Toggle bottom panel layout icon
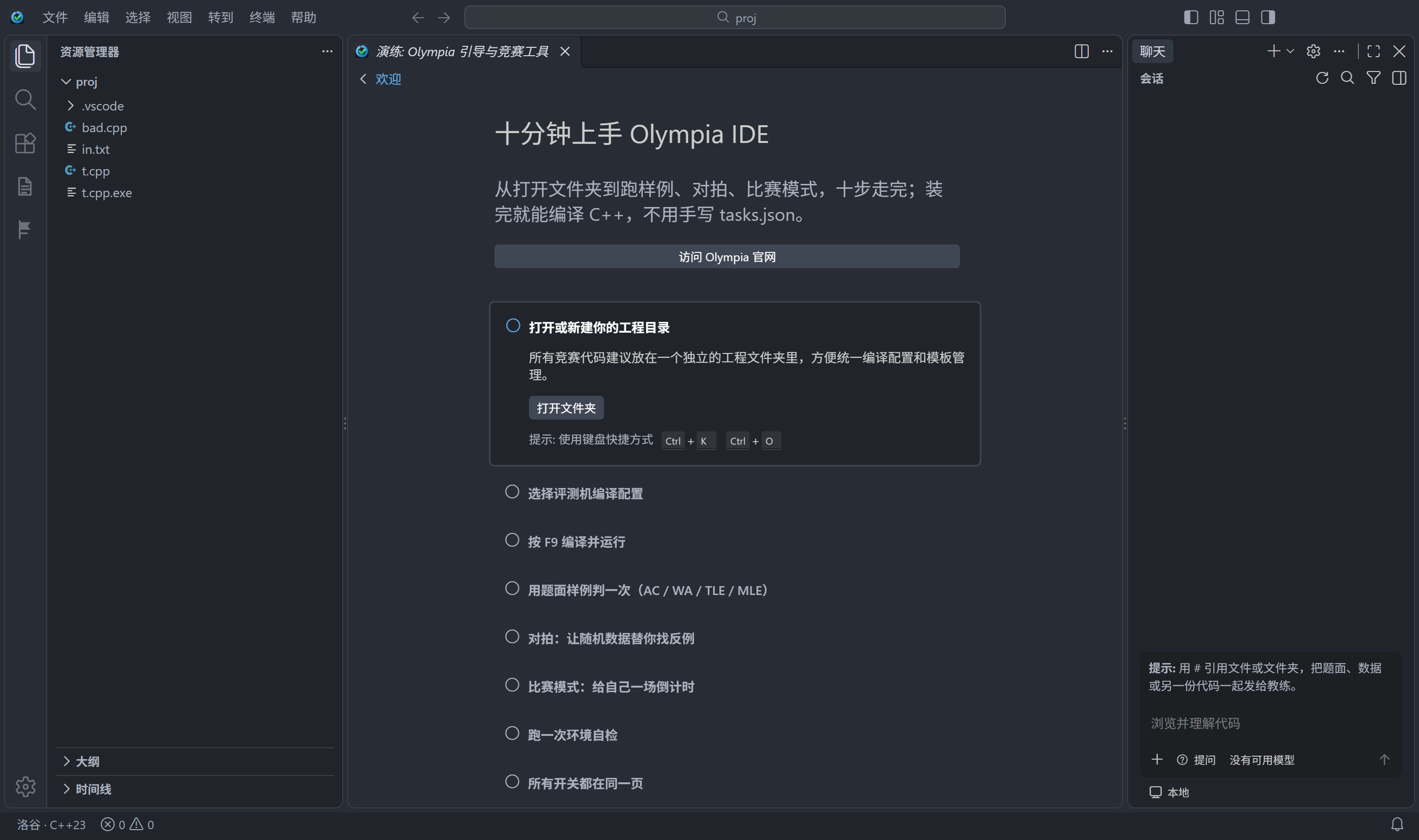 tap(1242, 18)
